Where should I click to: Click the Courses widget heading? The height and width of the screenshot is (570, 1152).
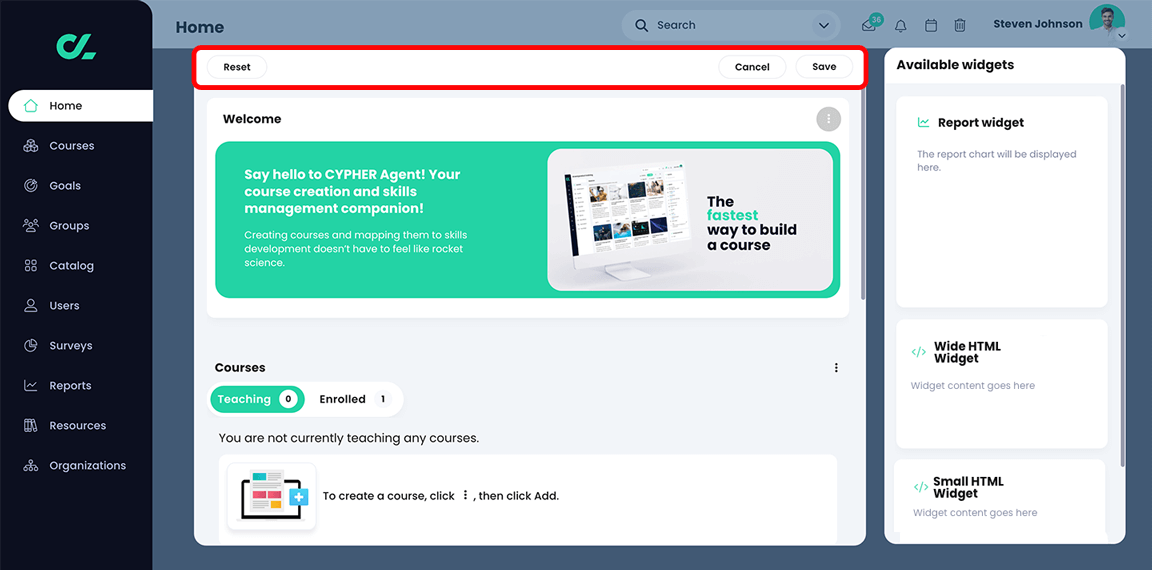pyautogui.click(x=240, y=367)
